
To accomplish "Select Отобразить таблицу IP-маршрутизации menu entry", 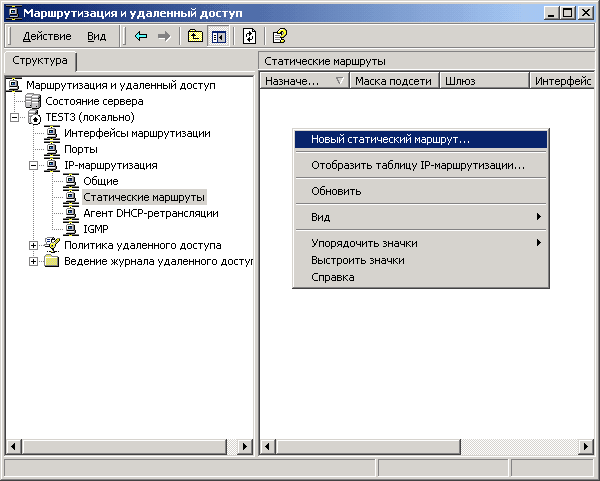I will tap(417, 165).
